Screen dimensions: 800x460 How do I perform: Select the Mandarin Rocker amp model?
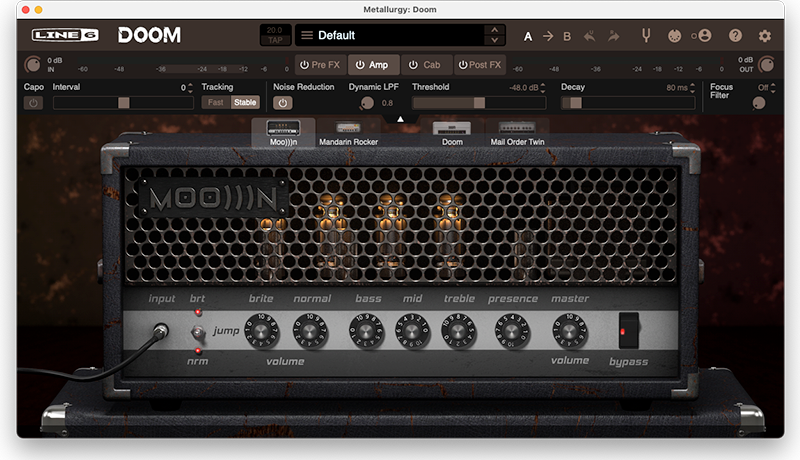tap(348, 133)
